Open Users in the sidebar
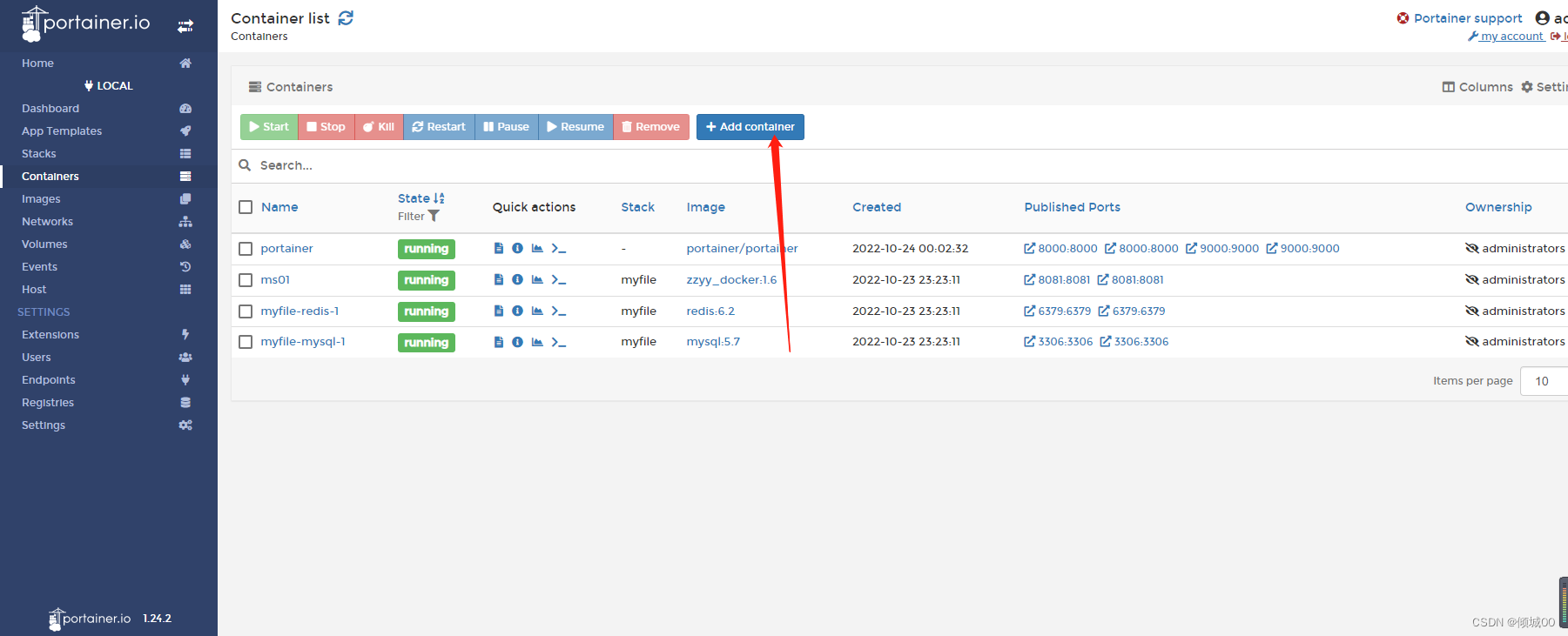The width and height of the screenshot is (1568, 636). point(108,358)
